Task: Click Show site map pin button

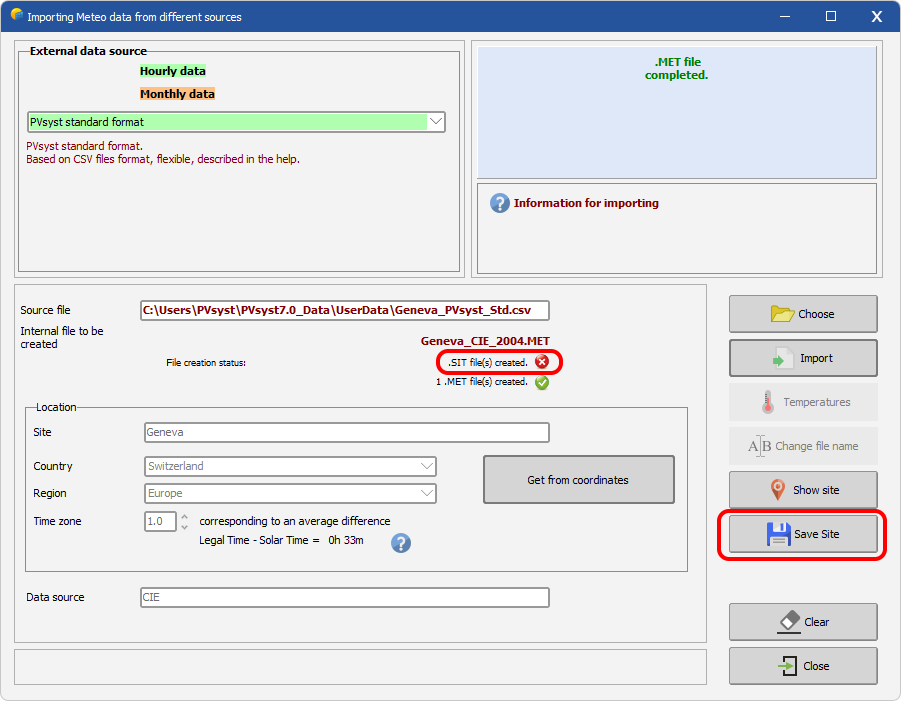Action: click(803, 490)
